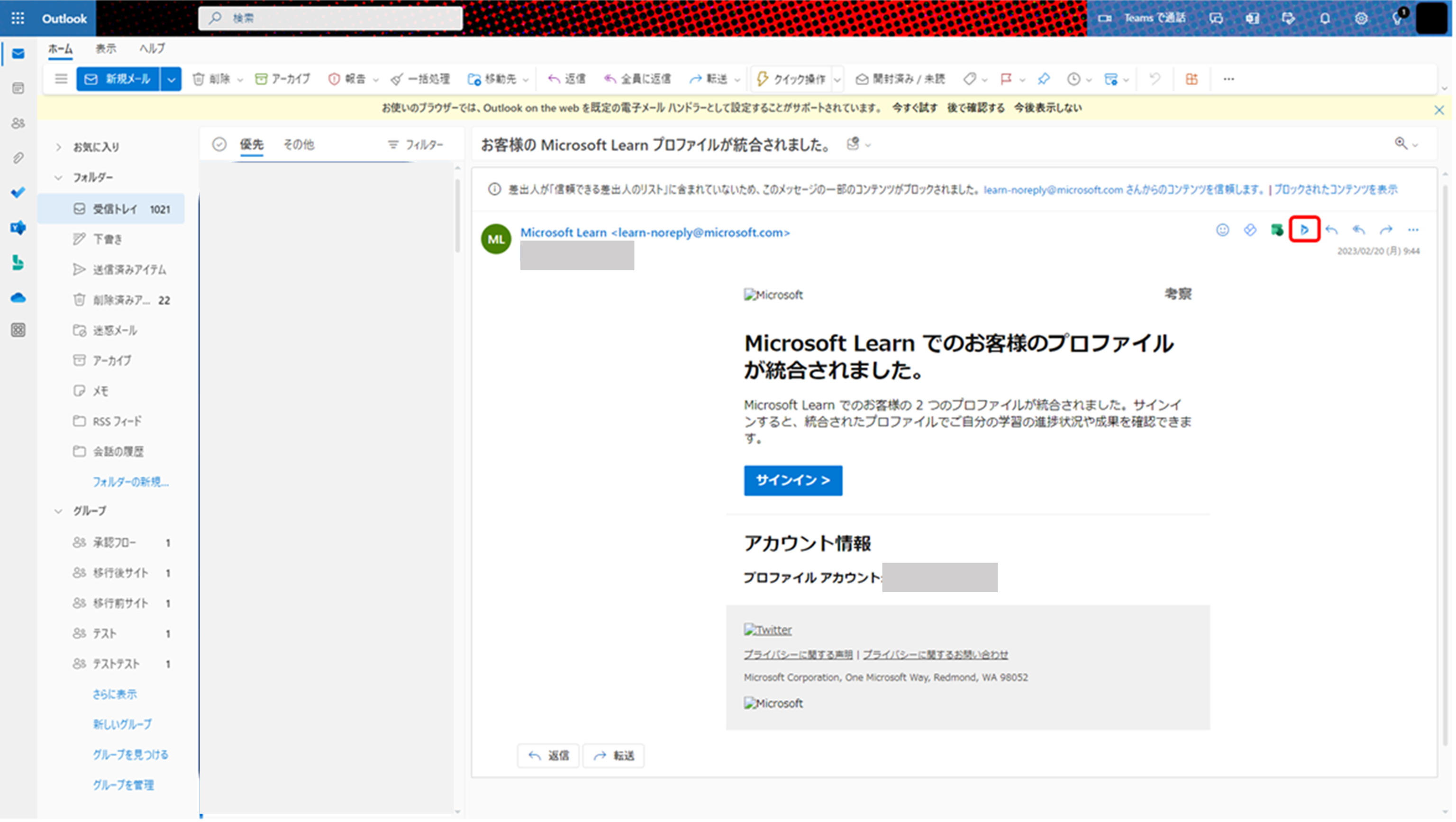Screen dimensions: 1456x822
Task: Click the emoji reaction icon on message
Action: [x=1223, y=230]
